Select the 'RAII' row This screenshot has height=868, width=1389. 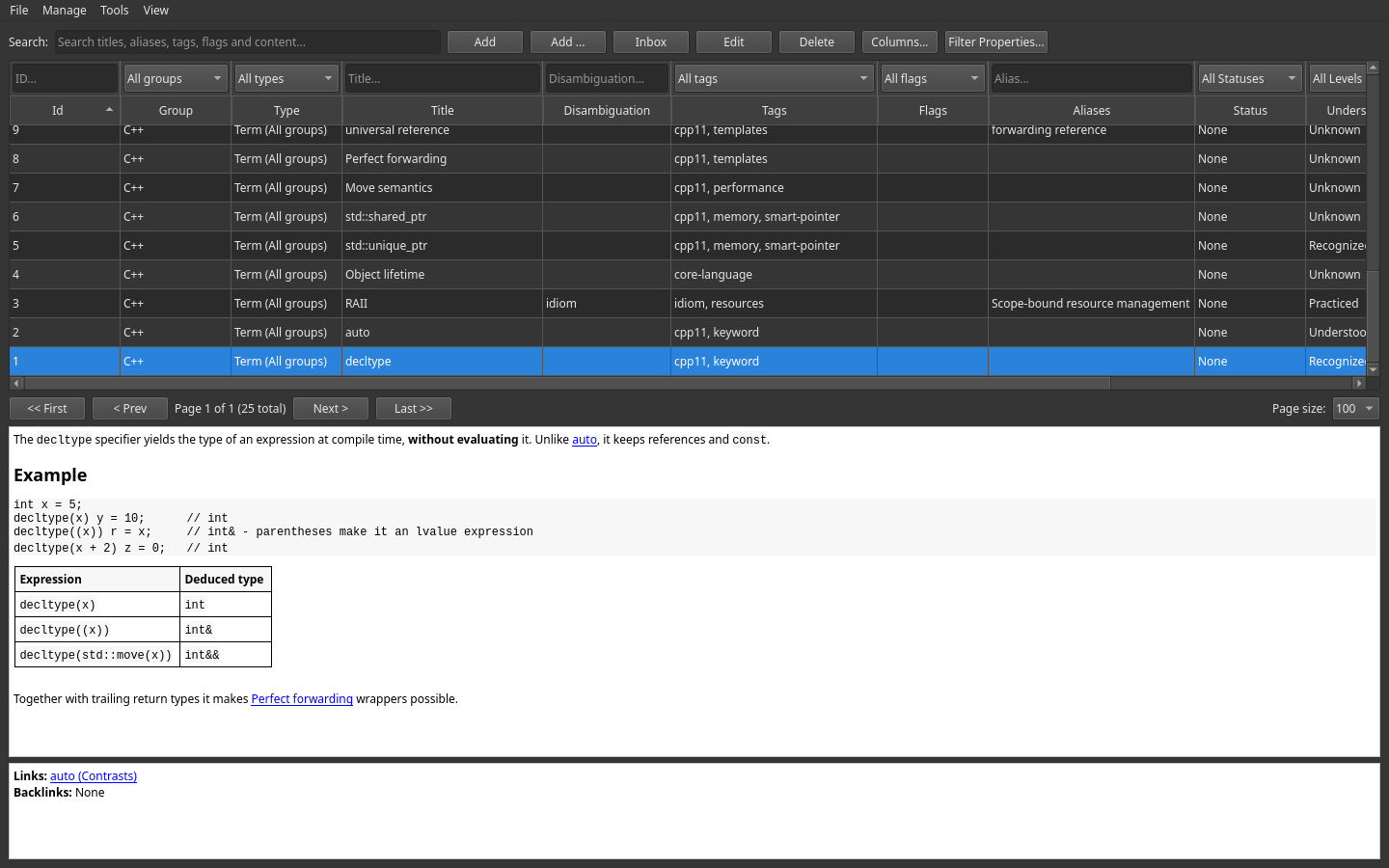tap(688, 304)
